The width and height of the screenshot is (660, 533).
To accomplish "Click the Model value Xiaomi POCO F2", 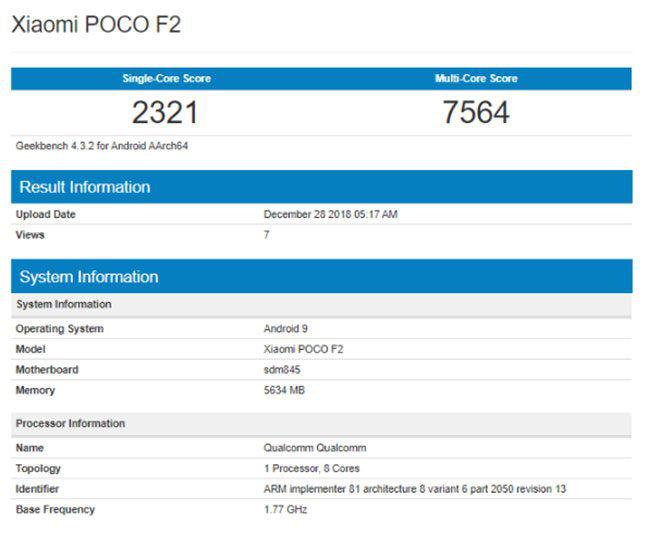I will click(x=303, y=349).
